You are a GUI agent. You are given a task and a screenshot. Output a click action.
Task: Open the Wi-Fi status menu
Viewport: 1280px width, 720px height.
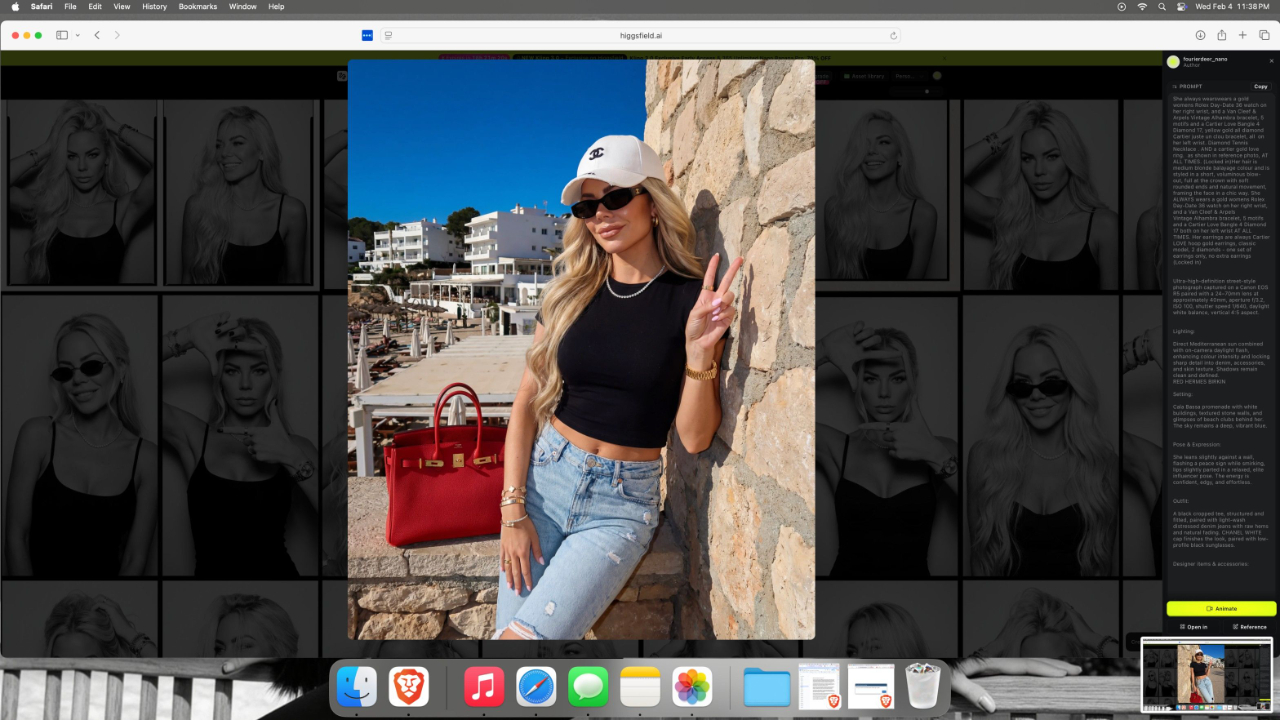pos(1142,6)
